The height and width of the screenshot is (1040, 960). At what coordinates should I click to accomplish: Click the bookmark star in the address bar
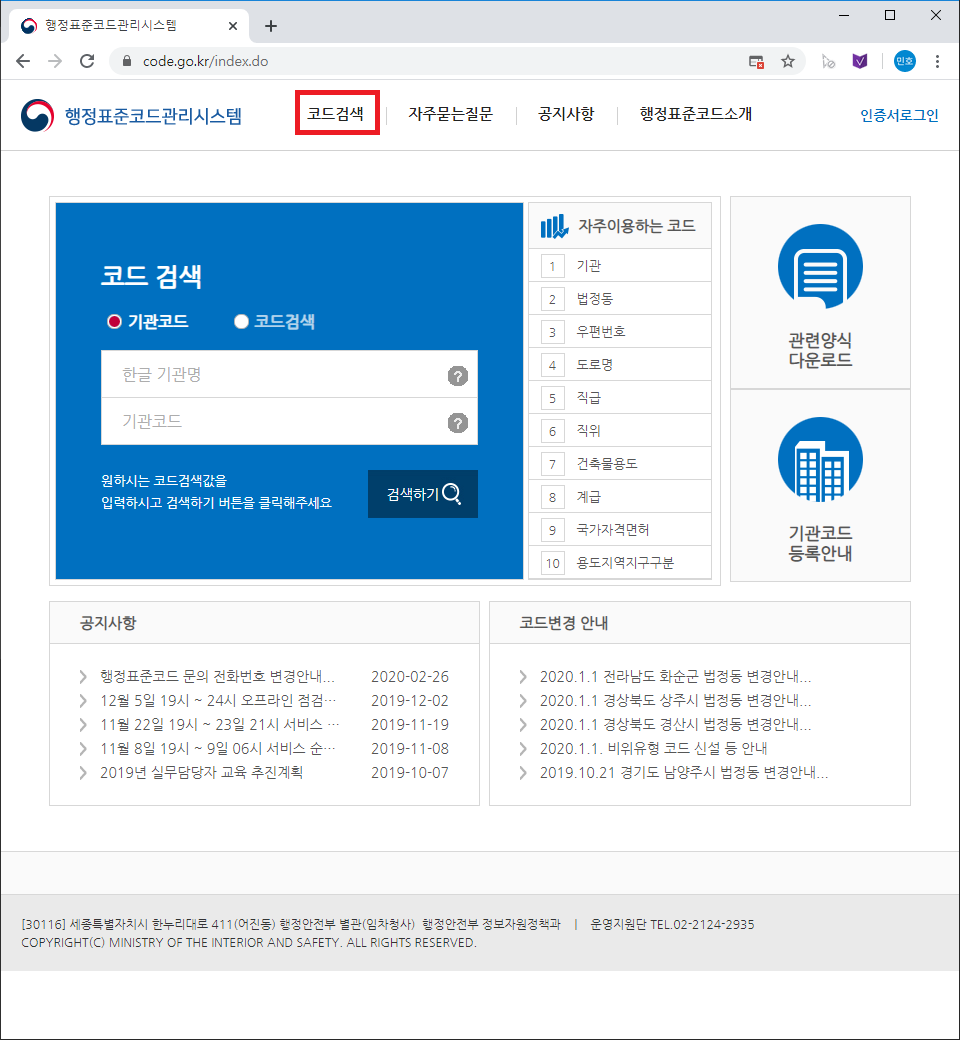(788, 60)
